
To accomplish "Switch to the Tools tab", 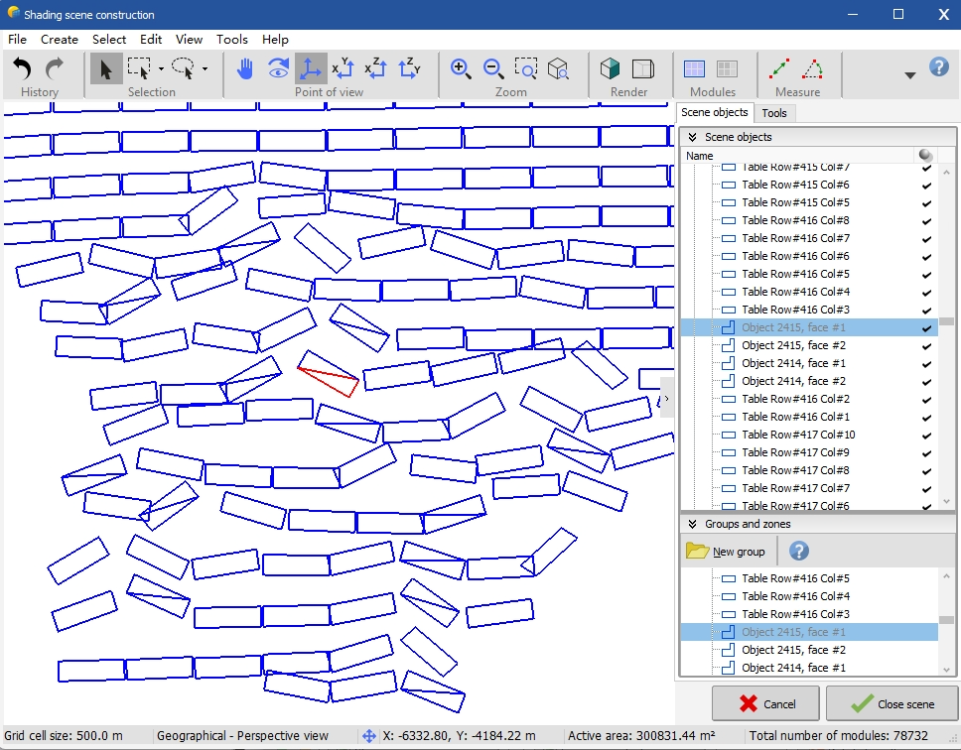I will click(x=774, y=113).
